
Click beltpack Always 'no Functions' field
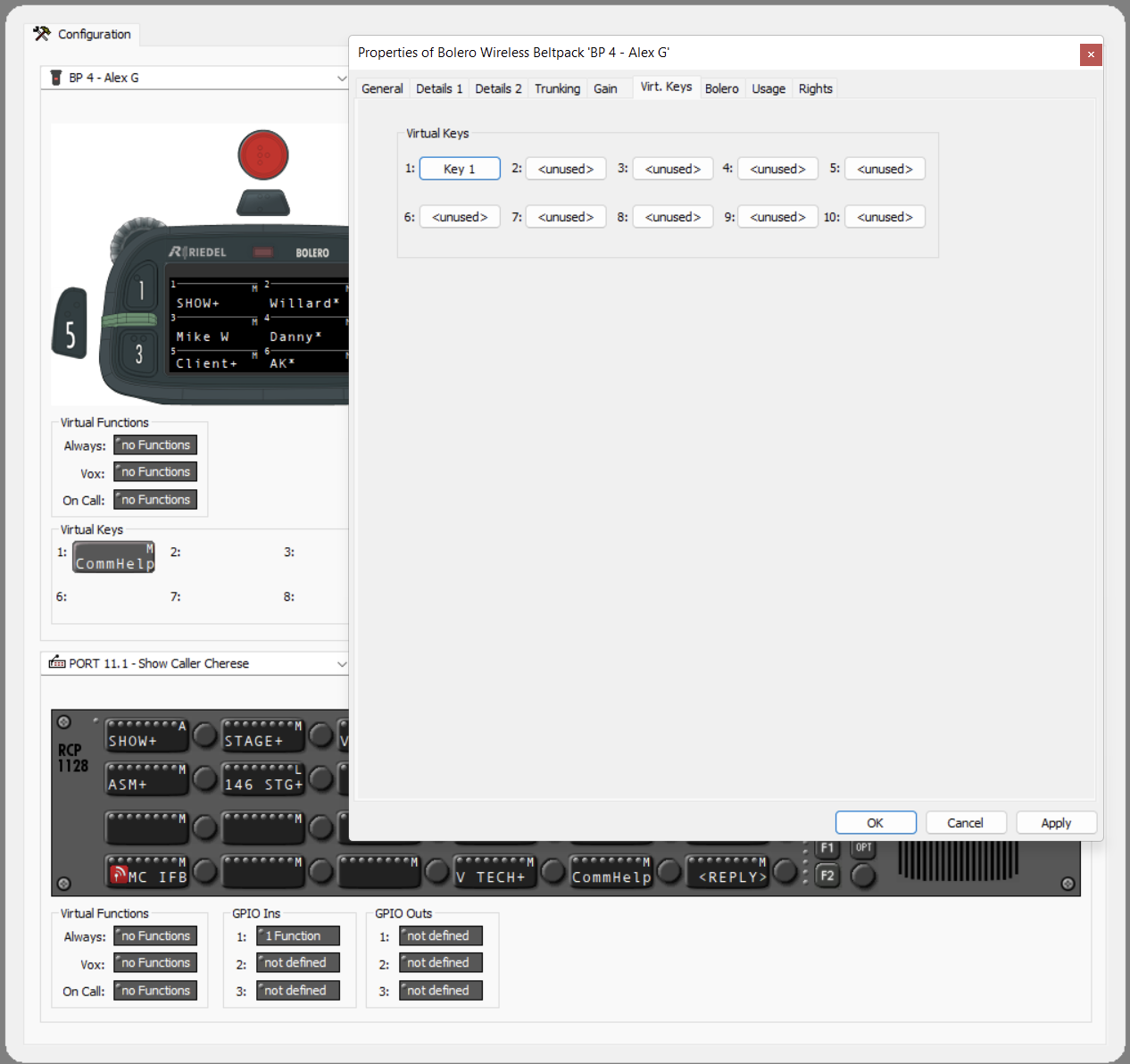(155, 445)
